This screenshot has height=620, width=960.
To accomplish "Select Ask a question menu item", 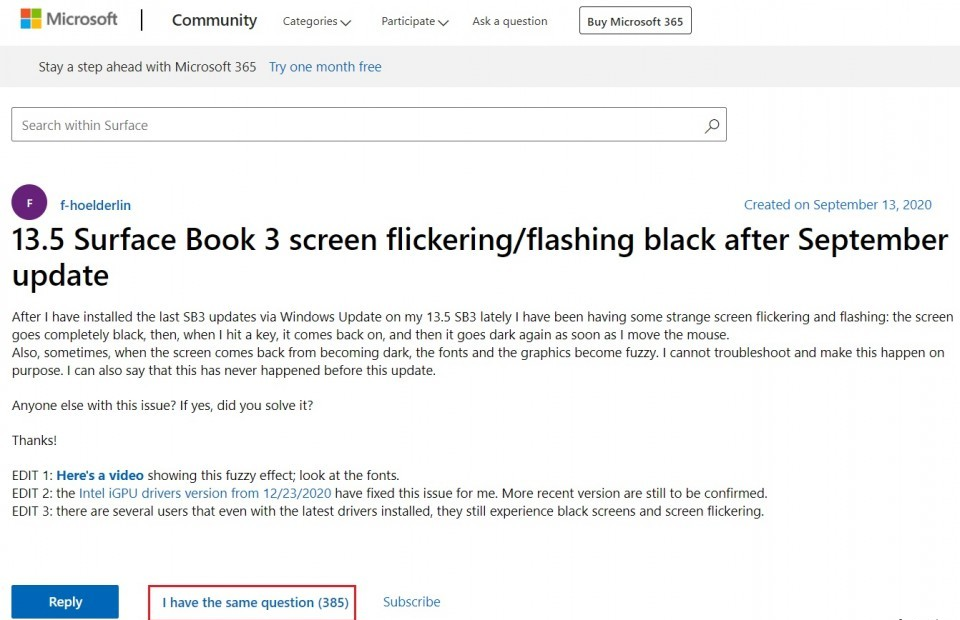I will pyautogui.click(x=509, y=21).
